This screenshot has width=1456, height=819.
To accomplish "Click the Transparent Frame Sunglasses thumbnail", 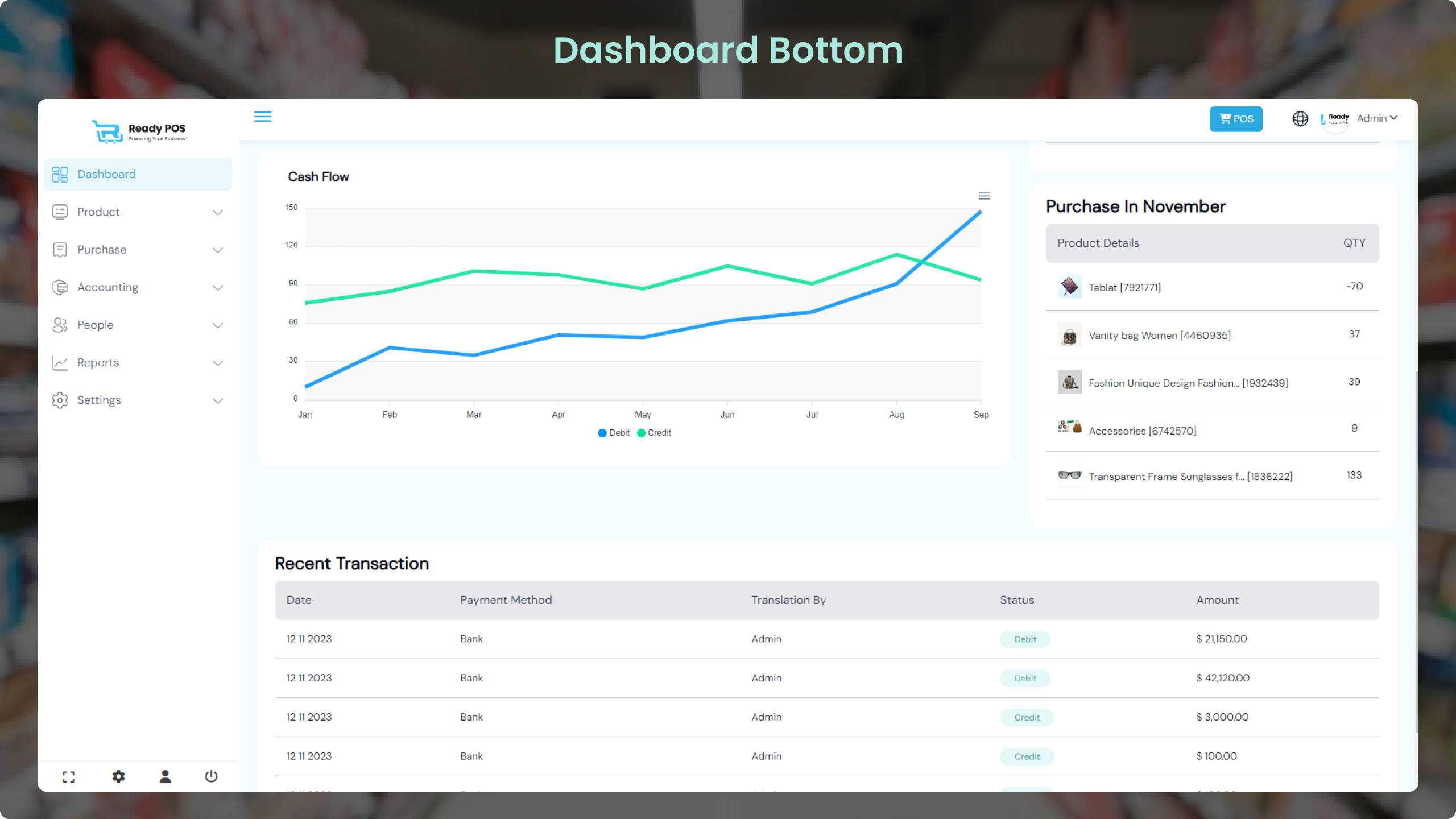I will coord(1069,475).
